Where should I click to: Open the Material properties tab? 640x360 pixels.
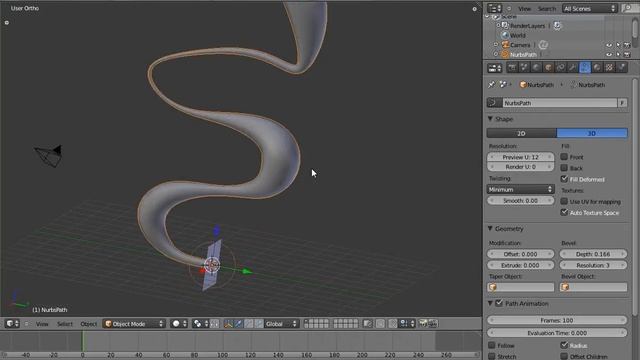point(597,68)
